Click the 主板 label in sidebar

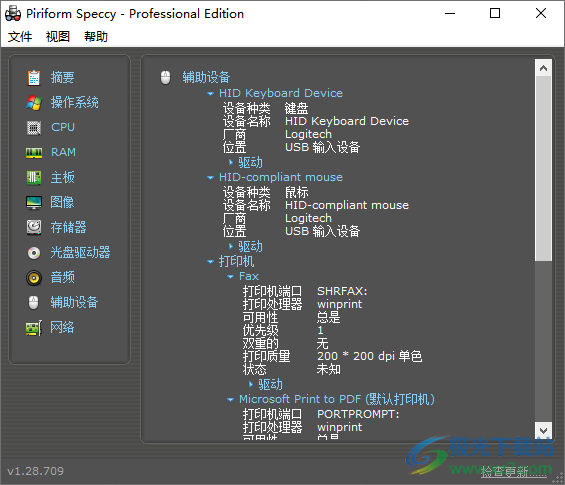[x=62, y=177]
